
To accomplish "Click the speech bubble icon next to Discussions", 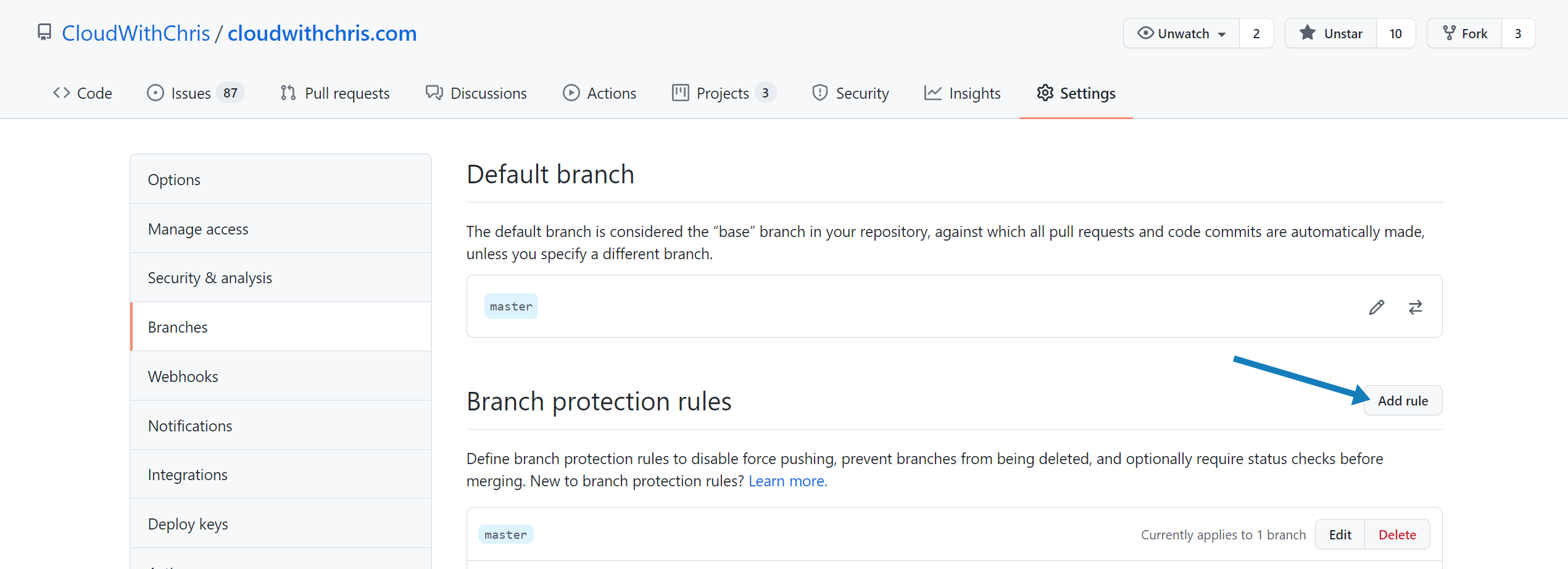I will [434, 93].
